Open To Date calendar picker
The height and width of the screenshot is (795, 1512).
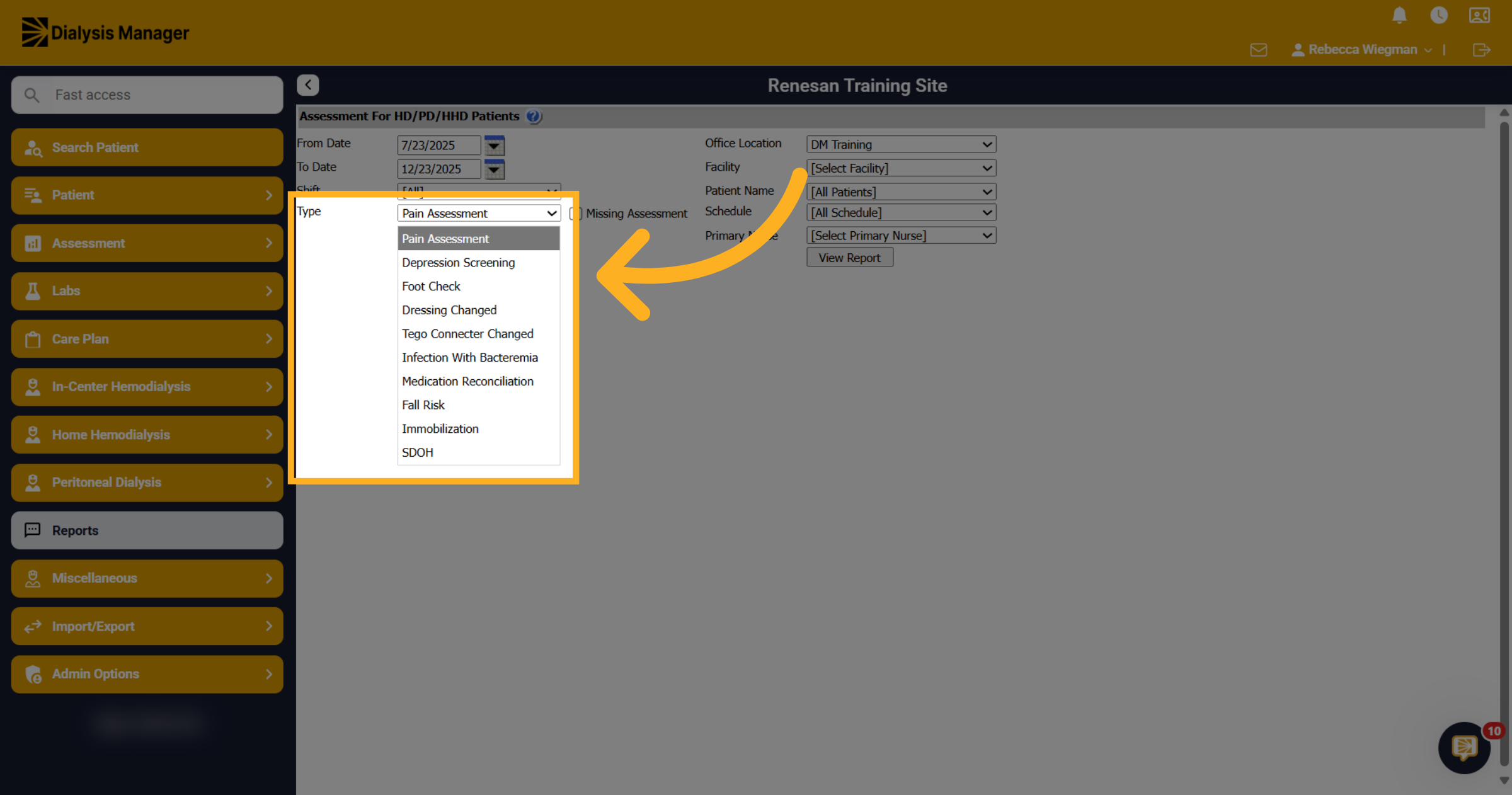coord(495,169)
